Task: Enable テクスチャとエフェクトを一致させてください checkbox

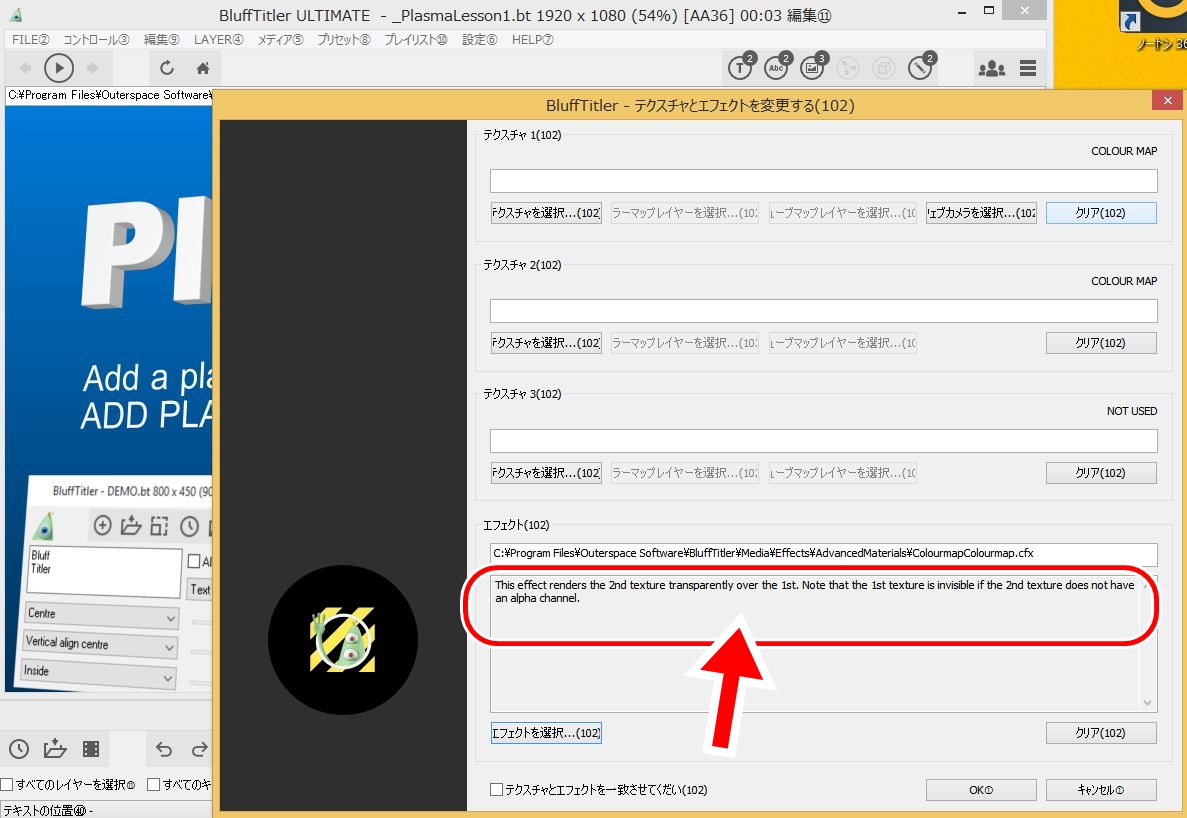Action: (x=497, y=790)
